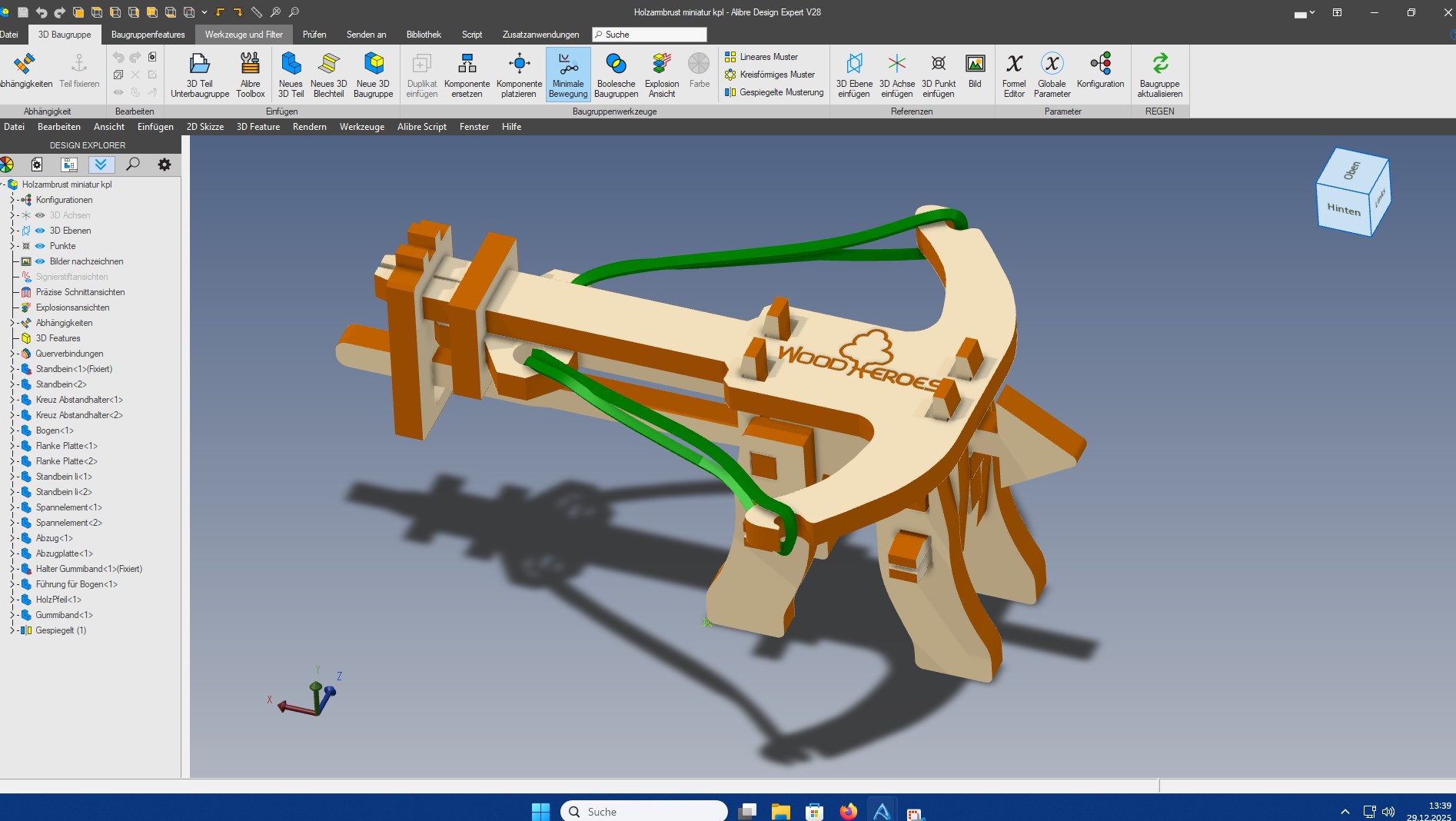Image resolution: width=1456 pixels, height=821 pixels.
Task: Click Gespiegelte Musterung button
Action: pyautogui.click(x=780, y=92)
